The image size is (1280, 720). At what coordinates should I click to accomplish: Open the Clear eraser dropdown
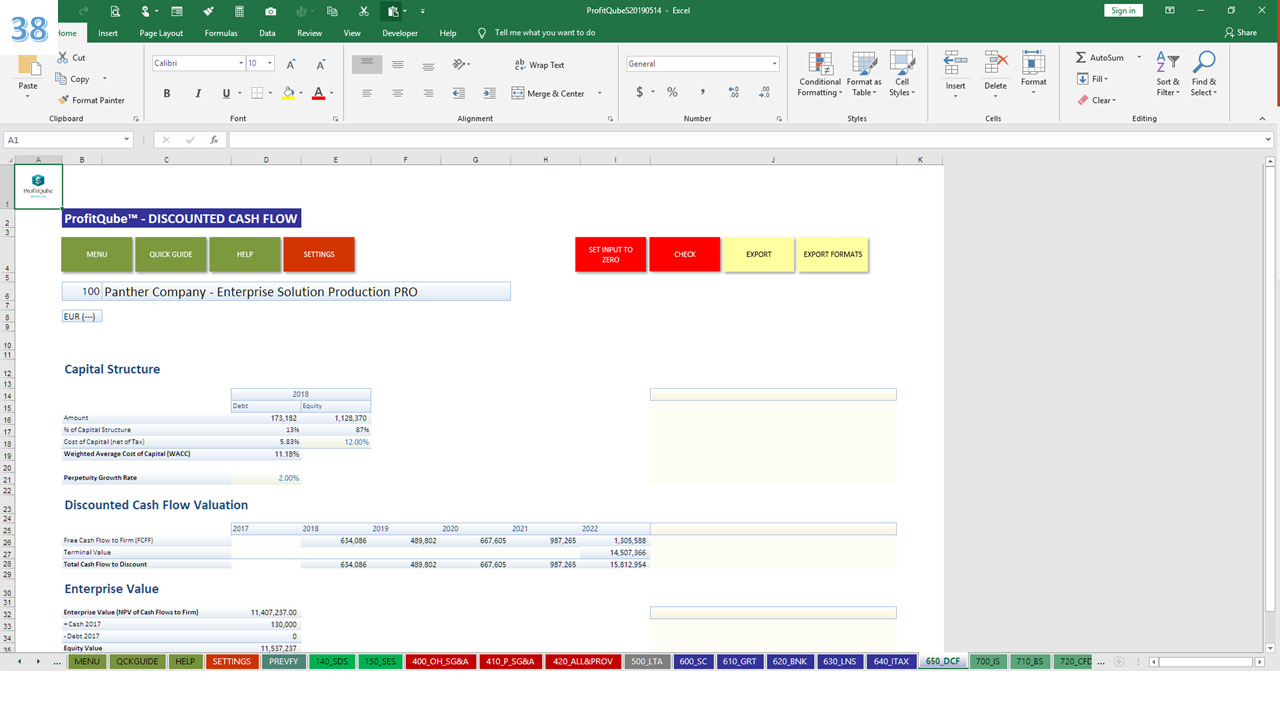[1096, 100]
